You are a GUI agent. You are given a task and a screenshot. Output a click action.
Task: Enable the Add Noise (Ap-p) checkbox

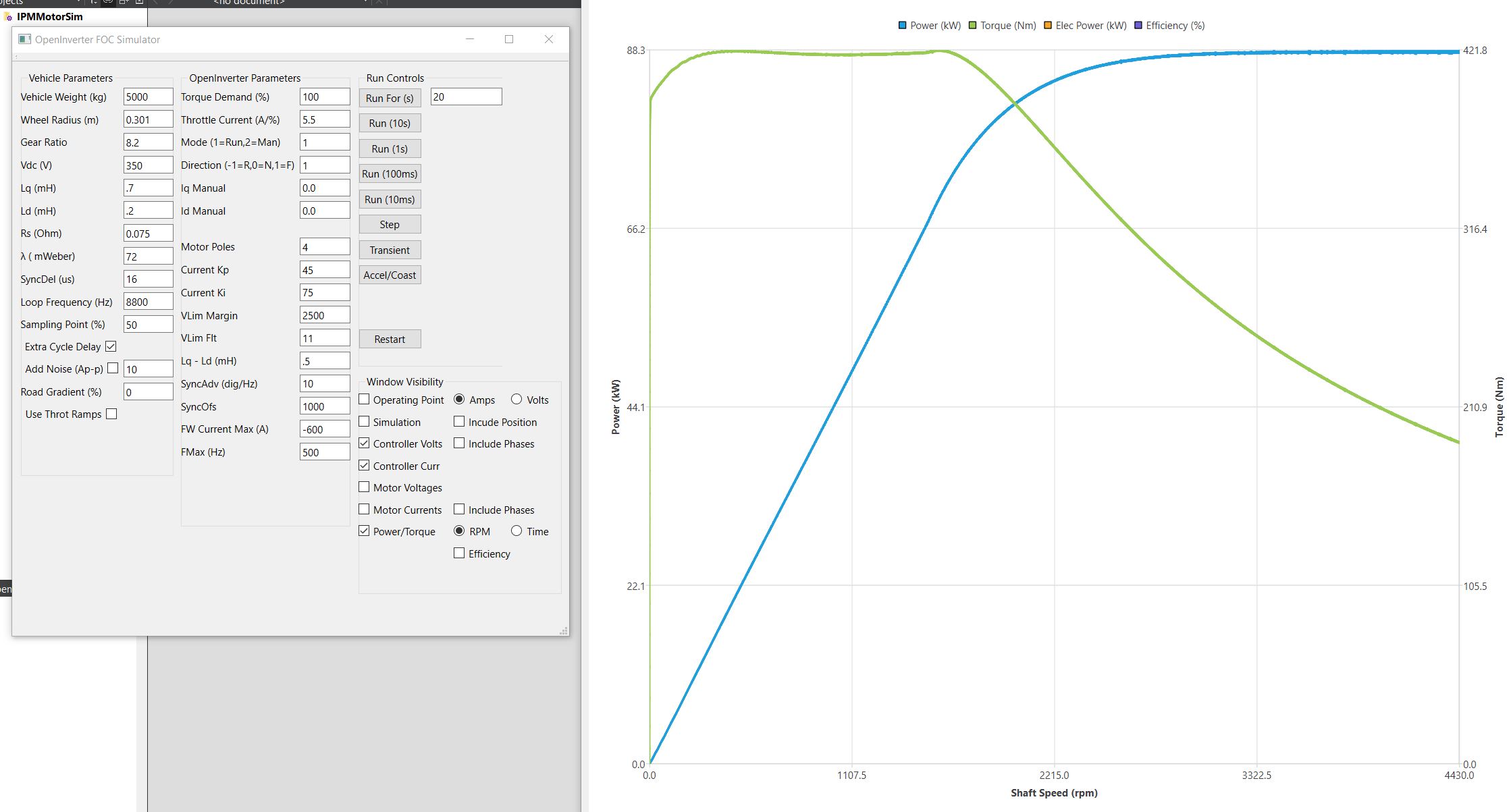point(113,369)
